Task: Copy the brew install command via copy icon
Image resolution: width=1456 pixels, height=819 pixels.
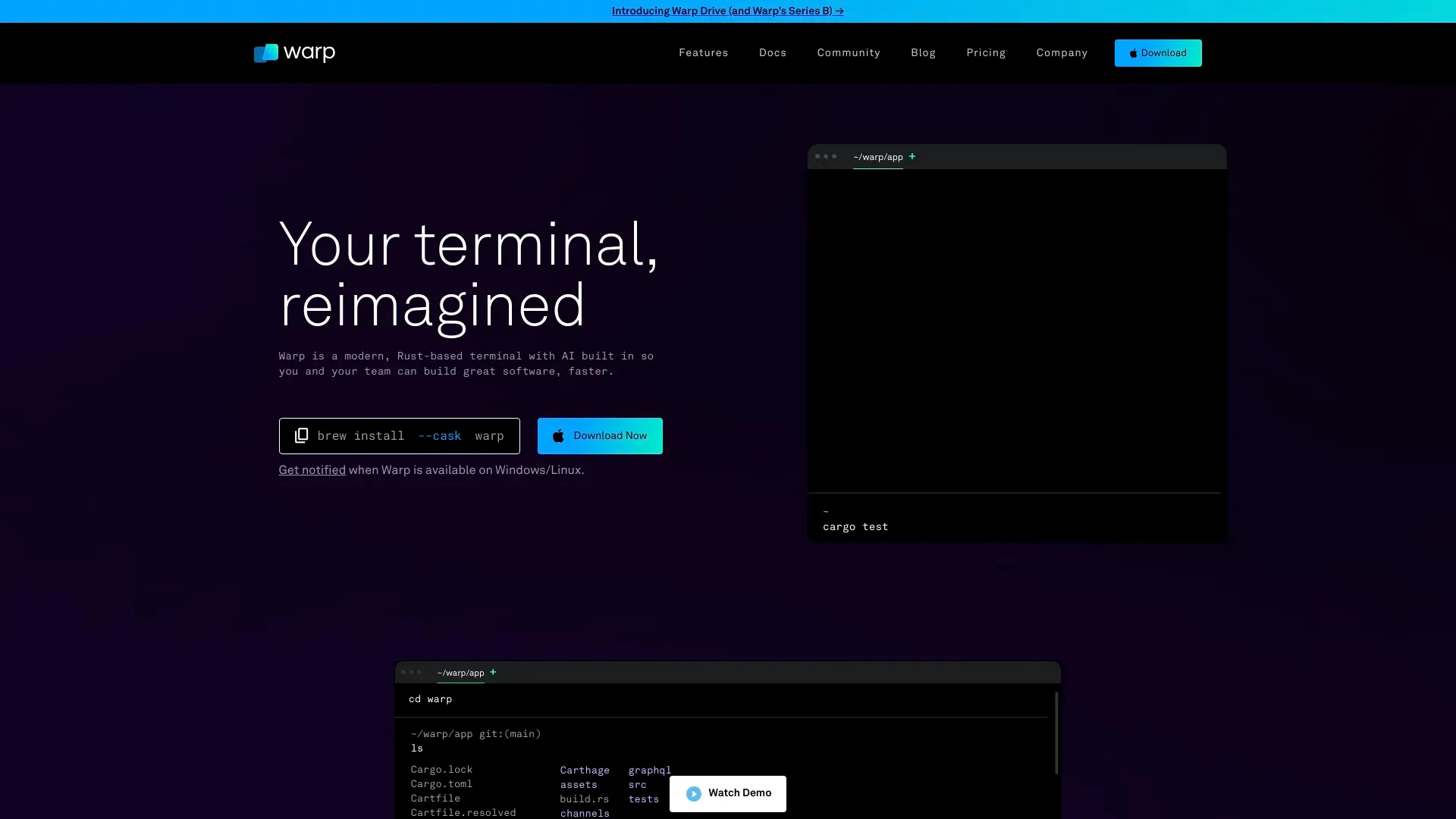Action: (x=301, y=435)
